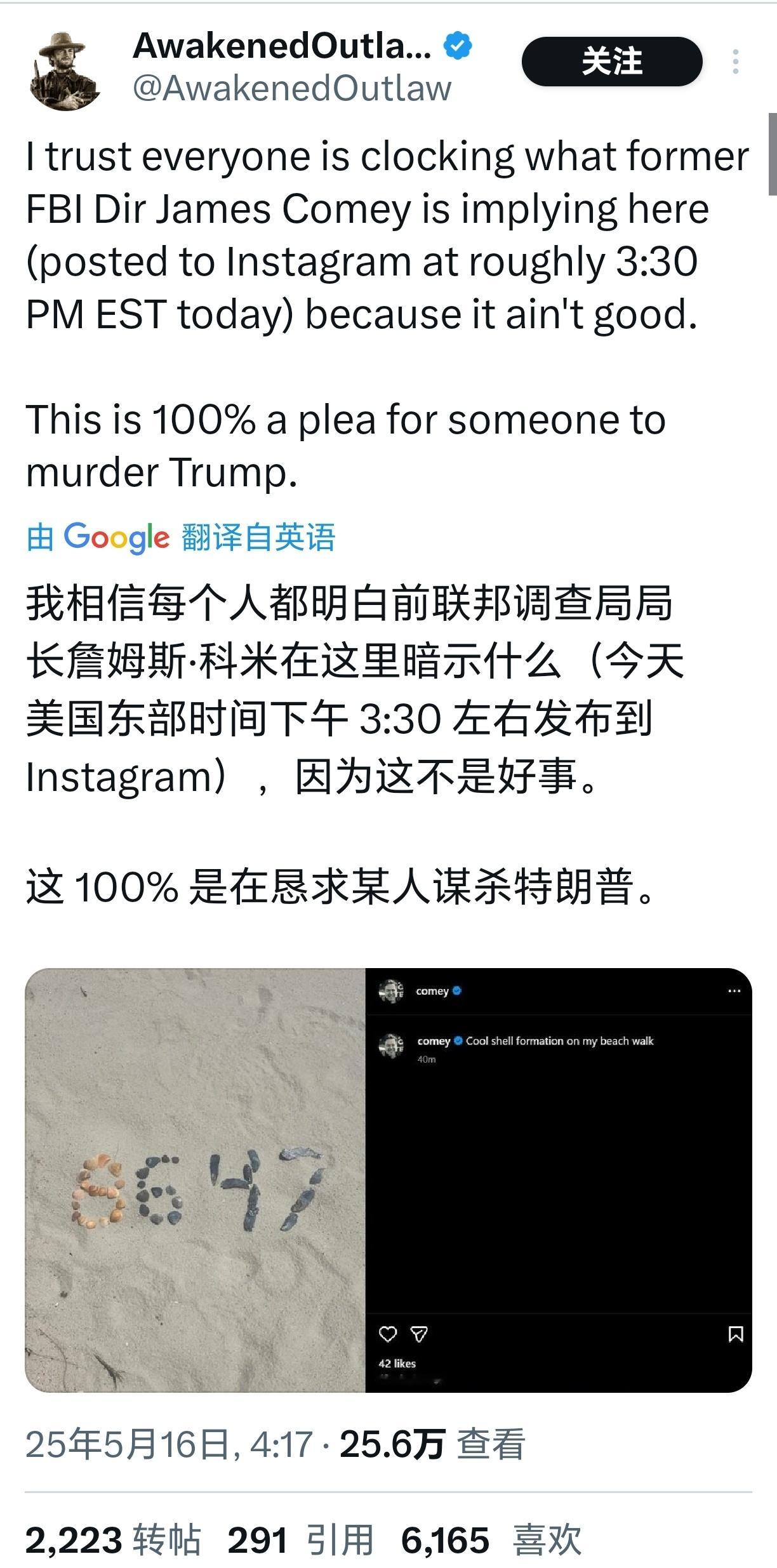This screenshot has width=777, height=1568.
Task: View the 6,165 喜欢 likes list
Action: 491,1540
